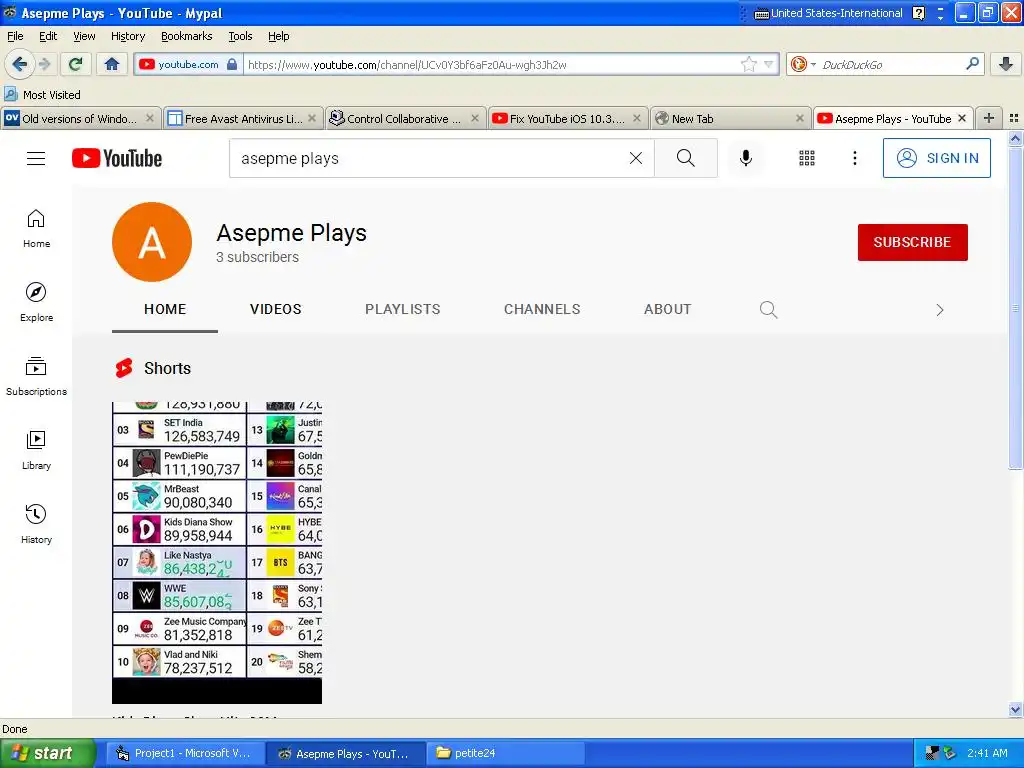
Task: Open Library in YouTube sidebar
Action: click(x=36, y=451)
